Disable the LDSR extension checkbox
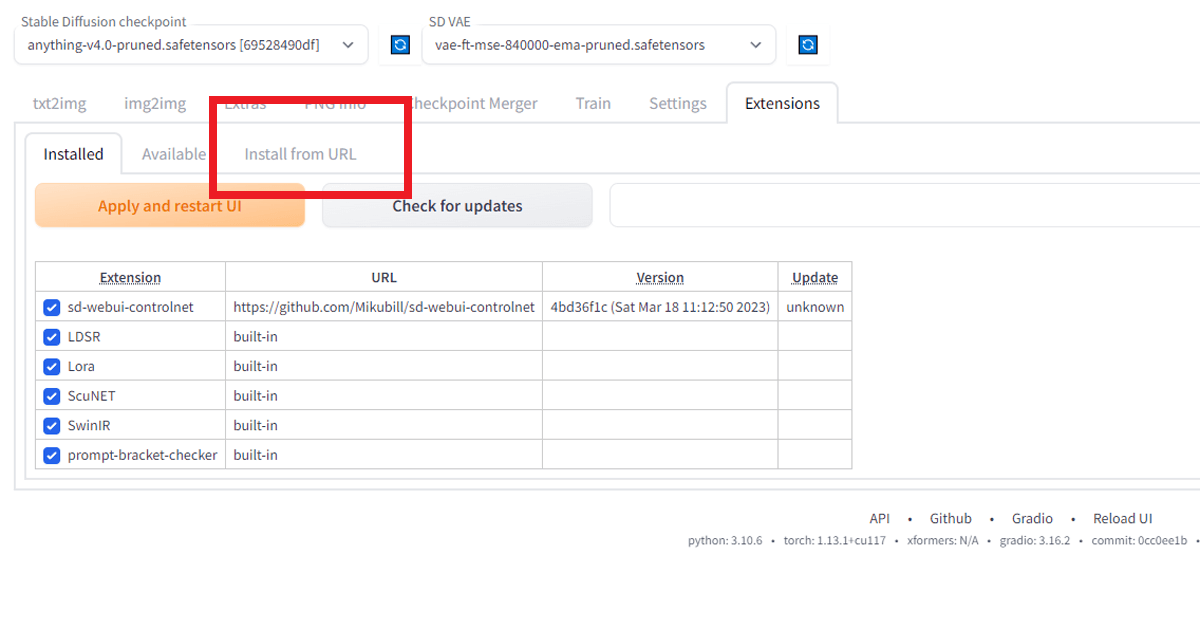 point(52,337)
